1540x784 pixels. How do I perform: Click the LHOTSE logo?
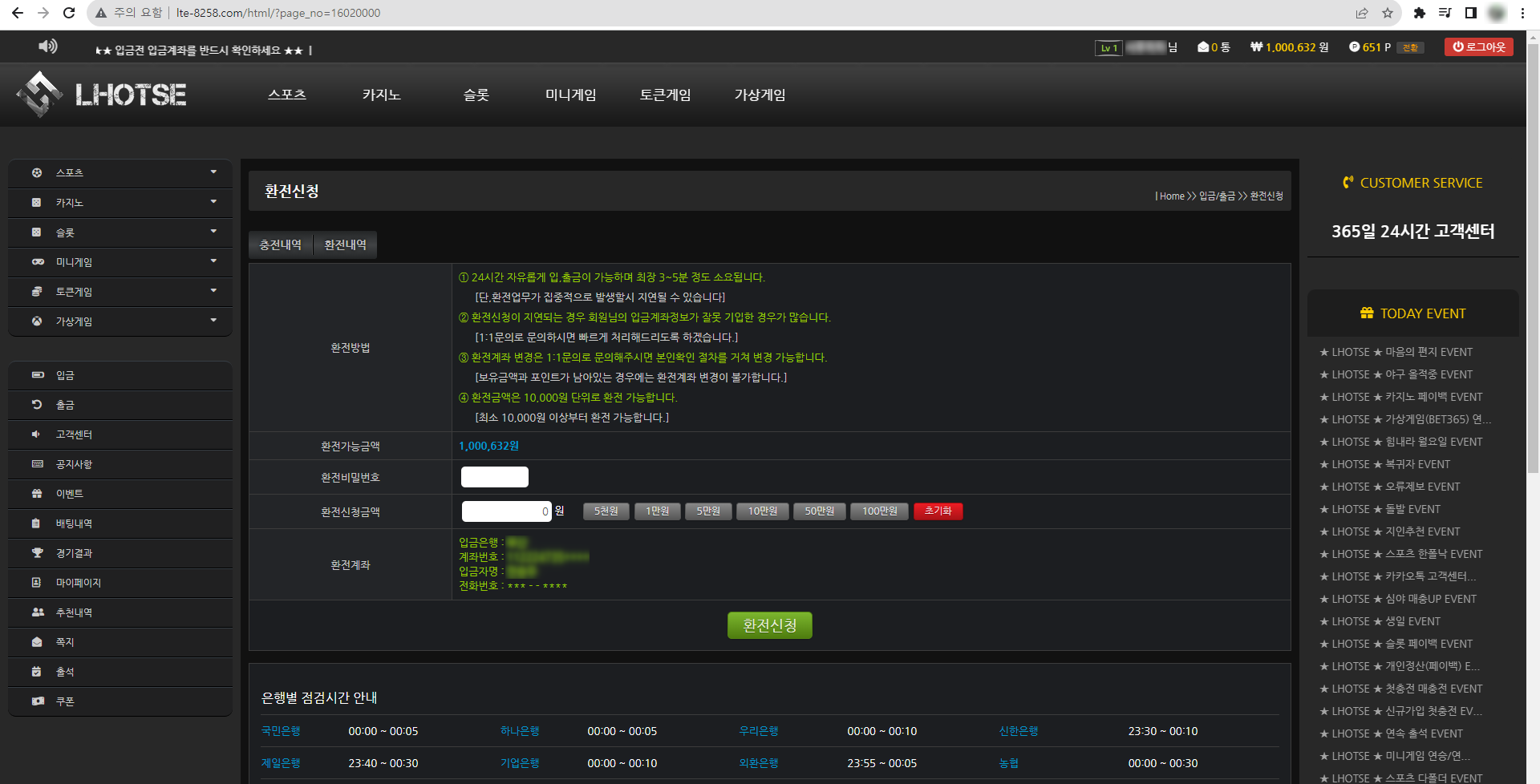click(102, 95)
